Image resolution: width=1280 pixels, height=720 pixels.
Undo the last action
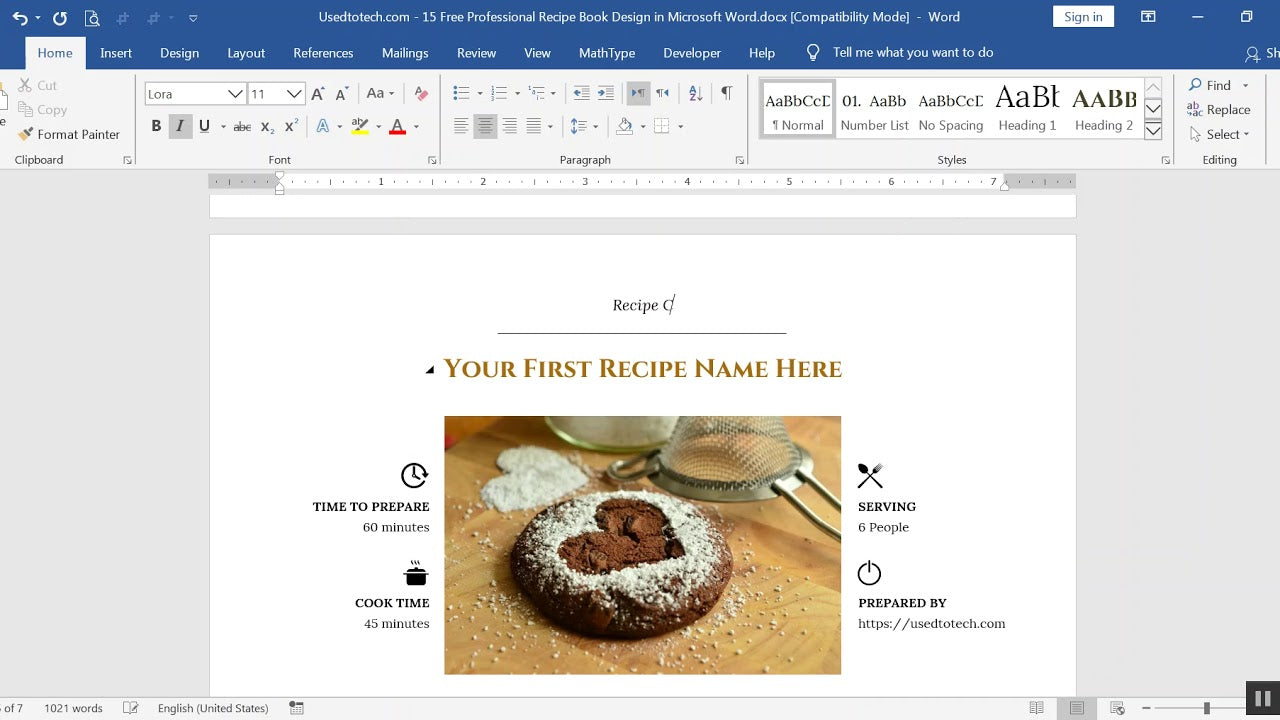(19, 18)
